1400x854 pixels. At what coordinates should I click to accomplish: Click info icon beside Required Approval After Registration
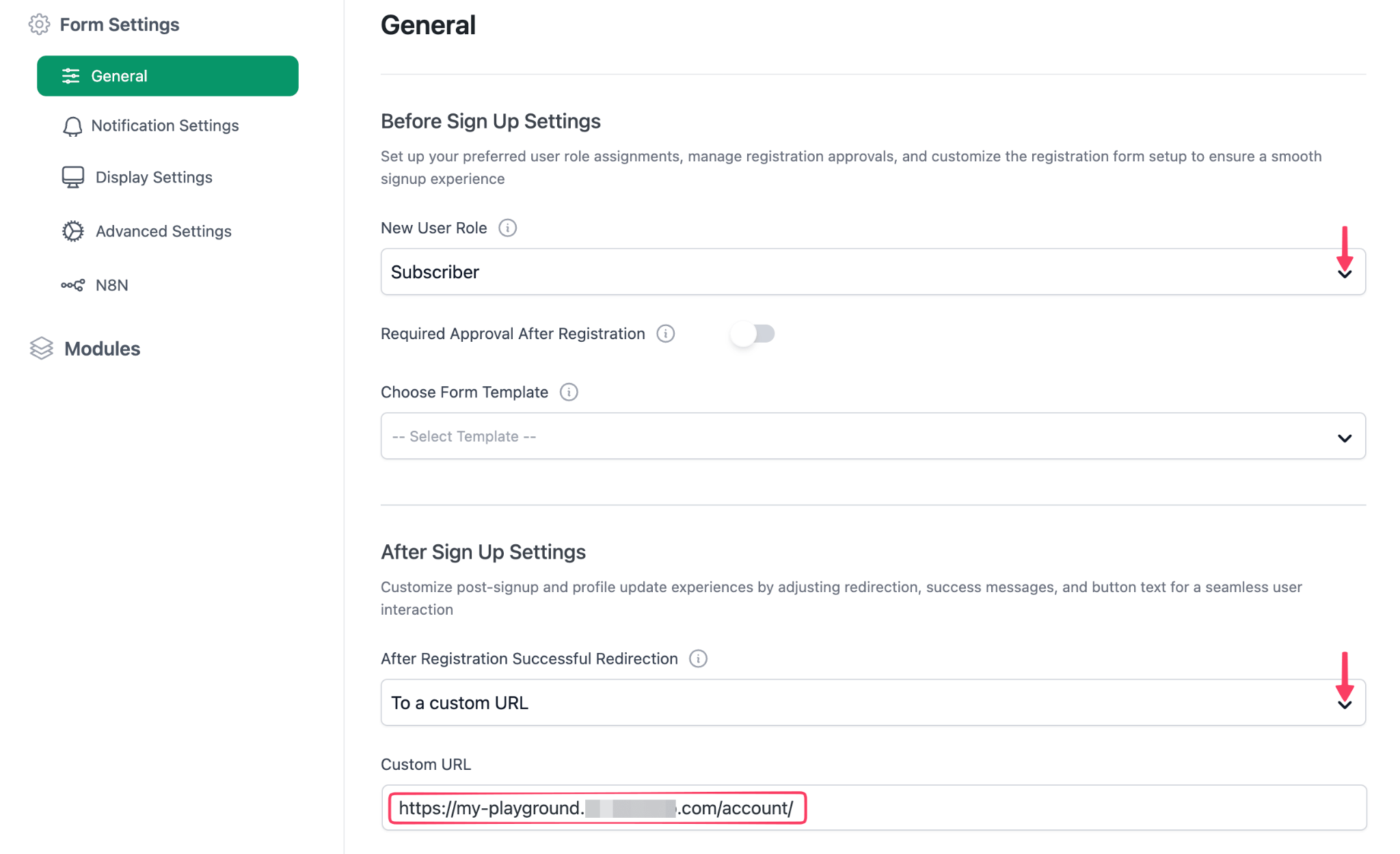click(x=665, y=334)
